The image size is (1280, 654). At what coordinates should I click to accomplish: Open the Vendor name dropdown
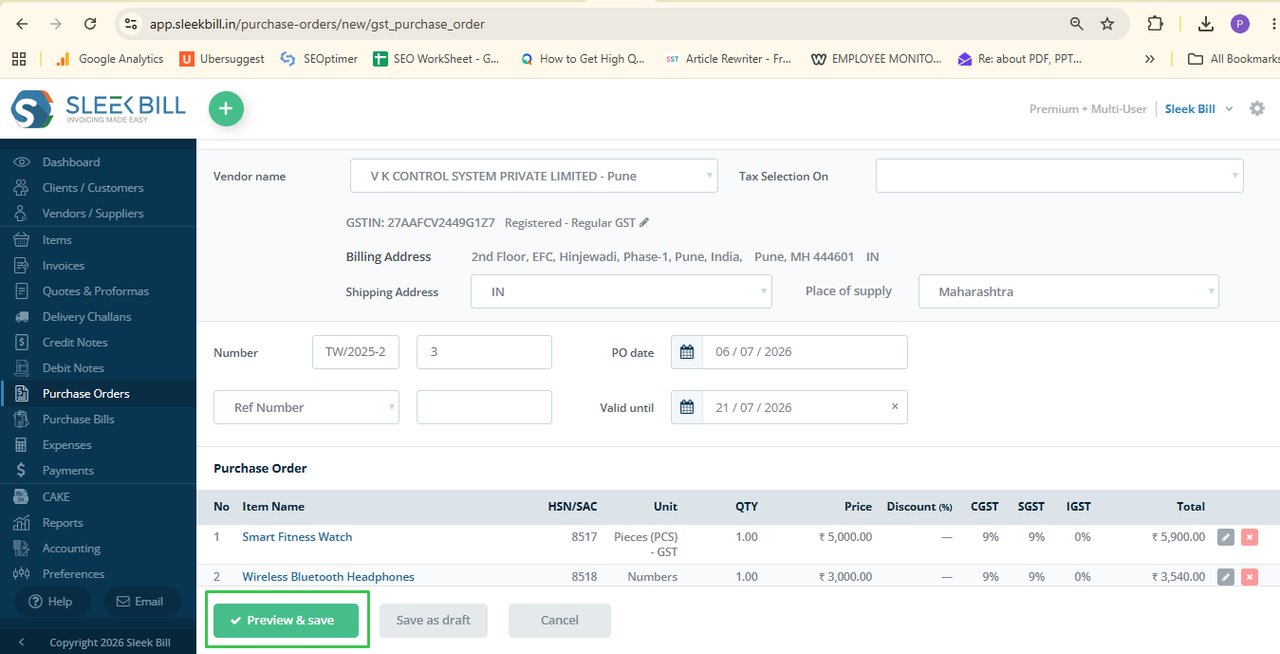pyautogui.click(x=534, y=176)
